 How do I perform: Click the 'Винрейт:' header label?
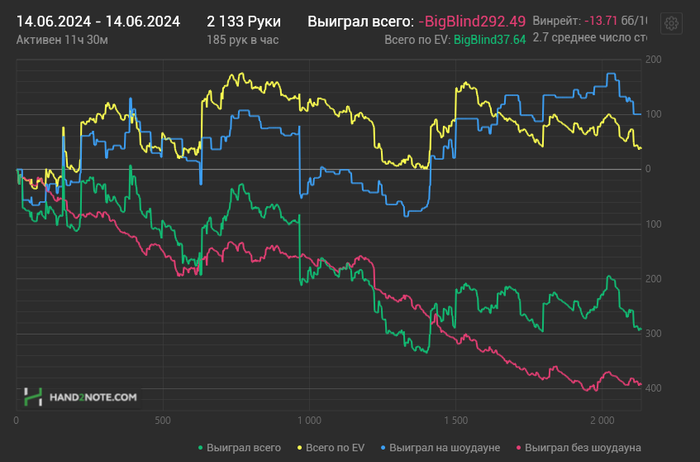tap(557, 21)
